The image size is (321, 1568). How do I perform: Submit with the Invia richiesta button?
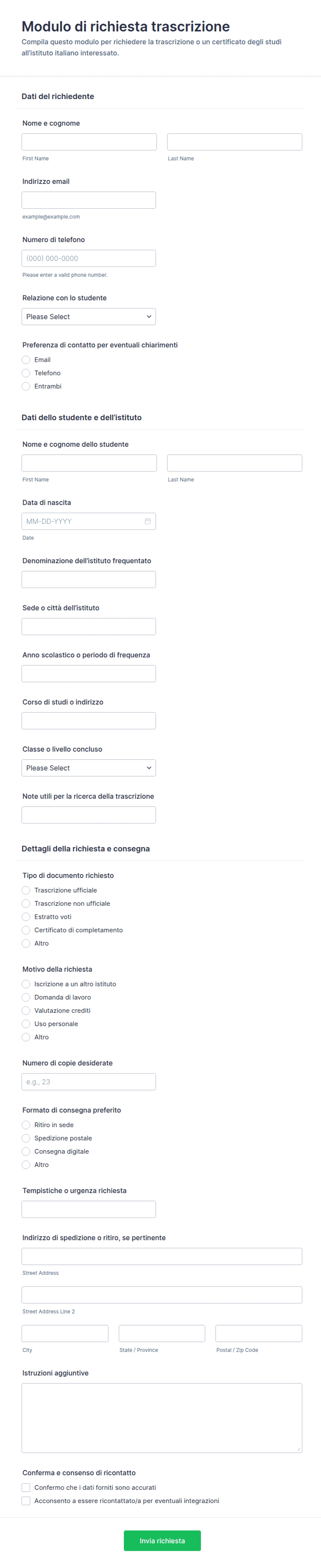pyautogui.click(x=162, y=1541)
